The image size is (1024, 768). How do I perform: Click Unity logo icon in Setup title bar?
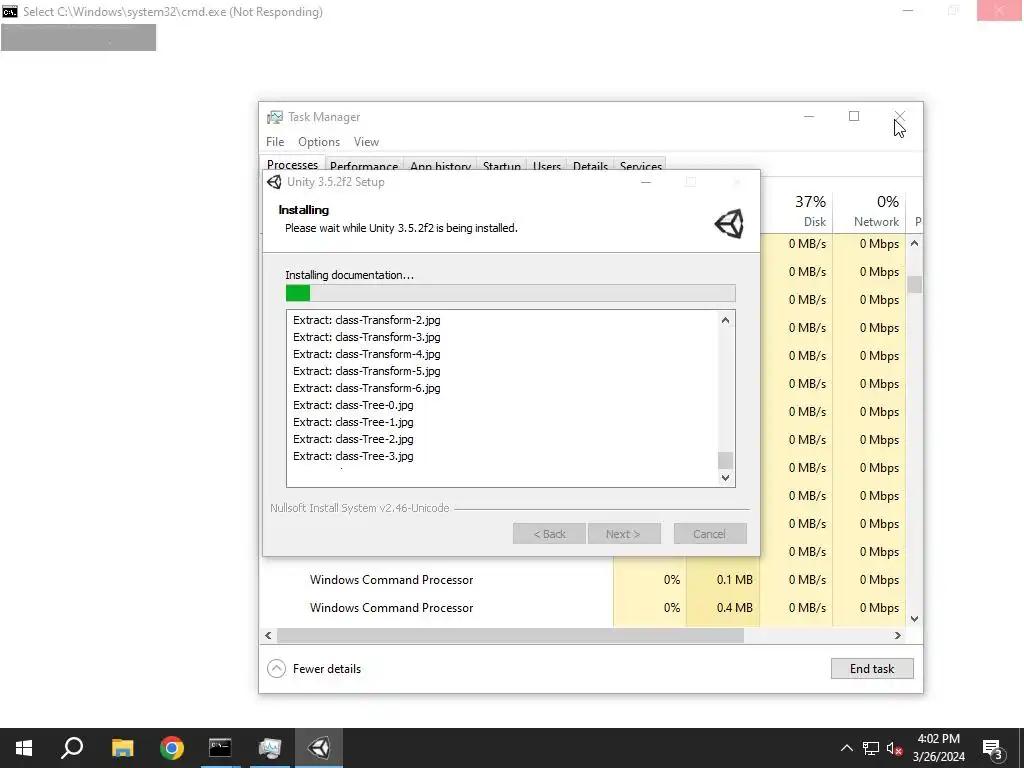click(x=275, y=182)
